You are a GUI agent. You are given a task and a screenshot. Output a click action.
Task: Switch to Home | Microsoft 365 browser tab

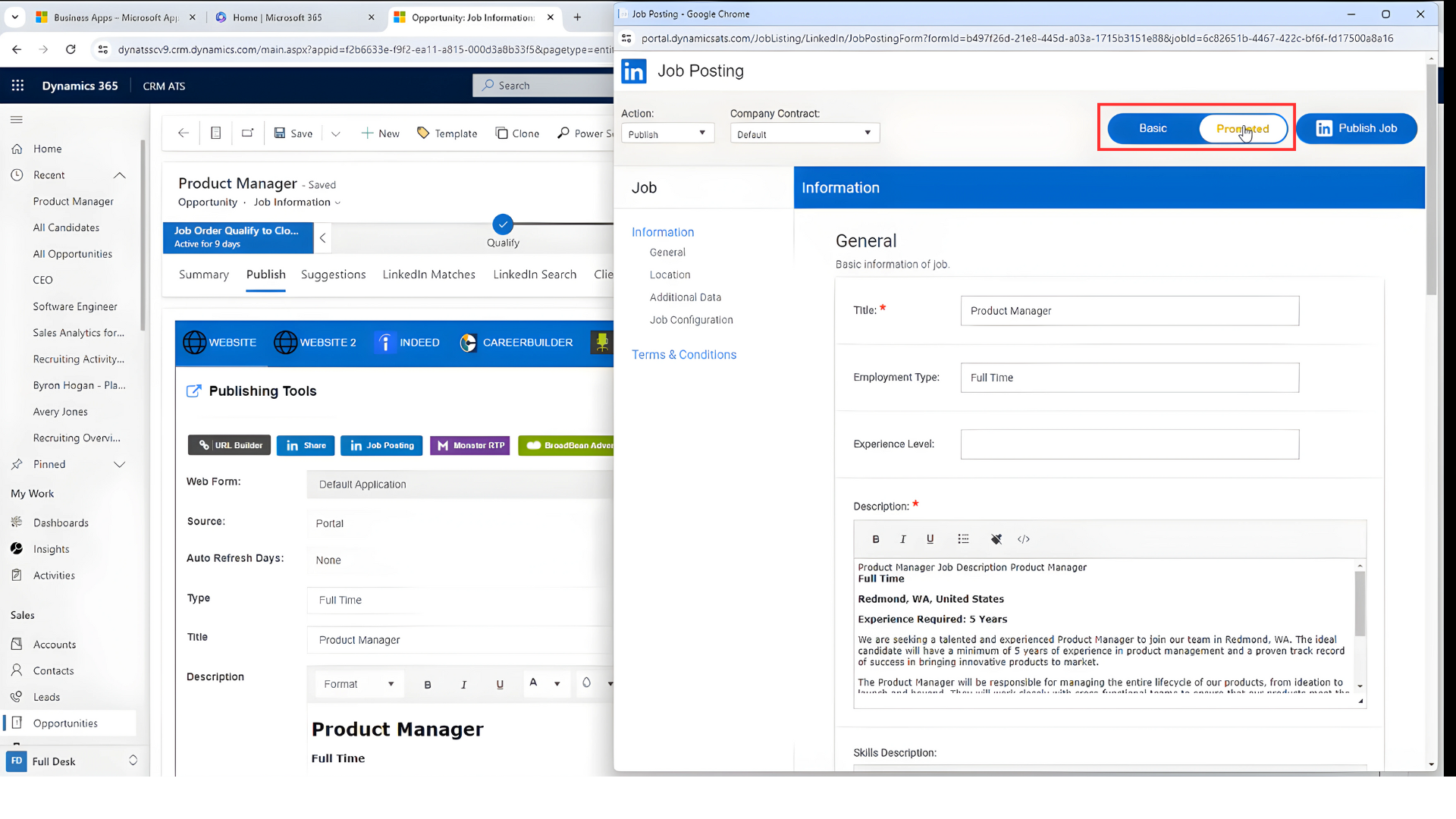(x=295, y=17)
